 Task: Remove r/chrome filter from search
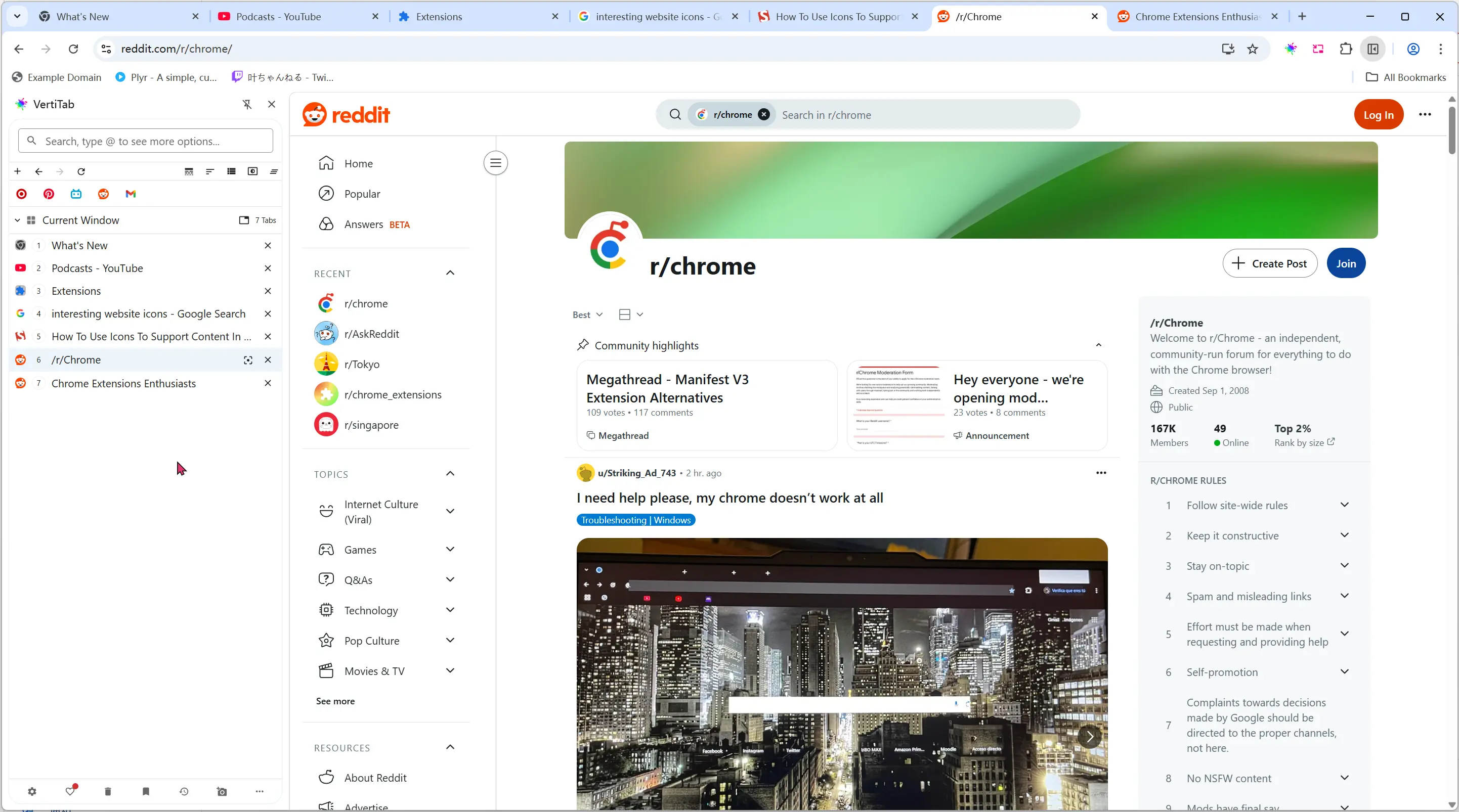pyautogui.click(x=763, y=114)
